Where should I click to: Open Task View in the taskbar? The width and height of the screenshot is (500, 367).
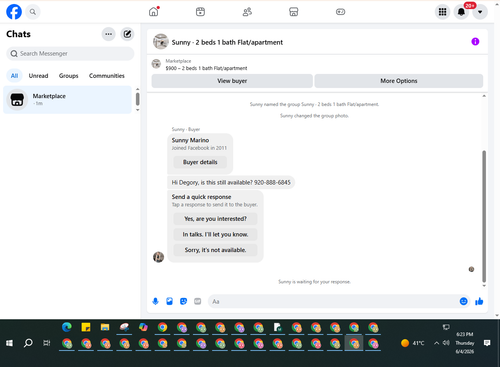[47, 343]
